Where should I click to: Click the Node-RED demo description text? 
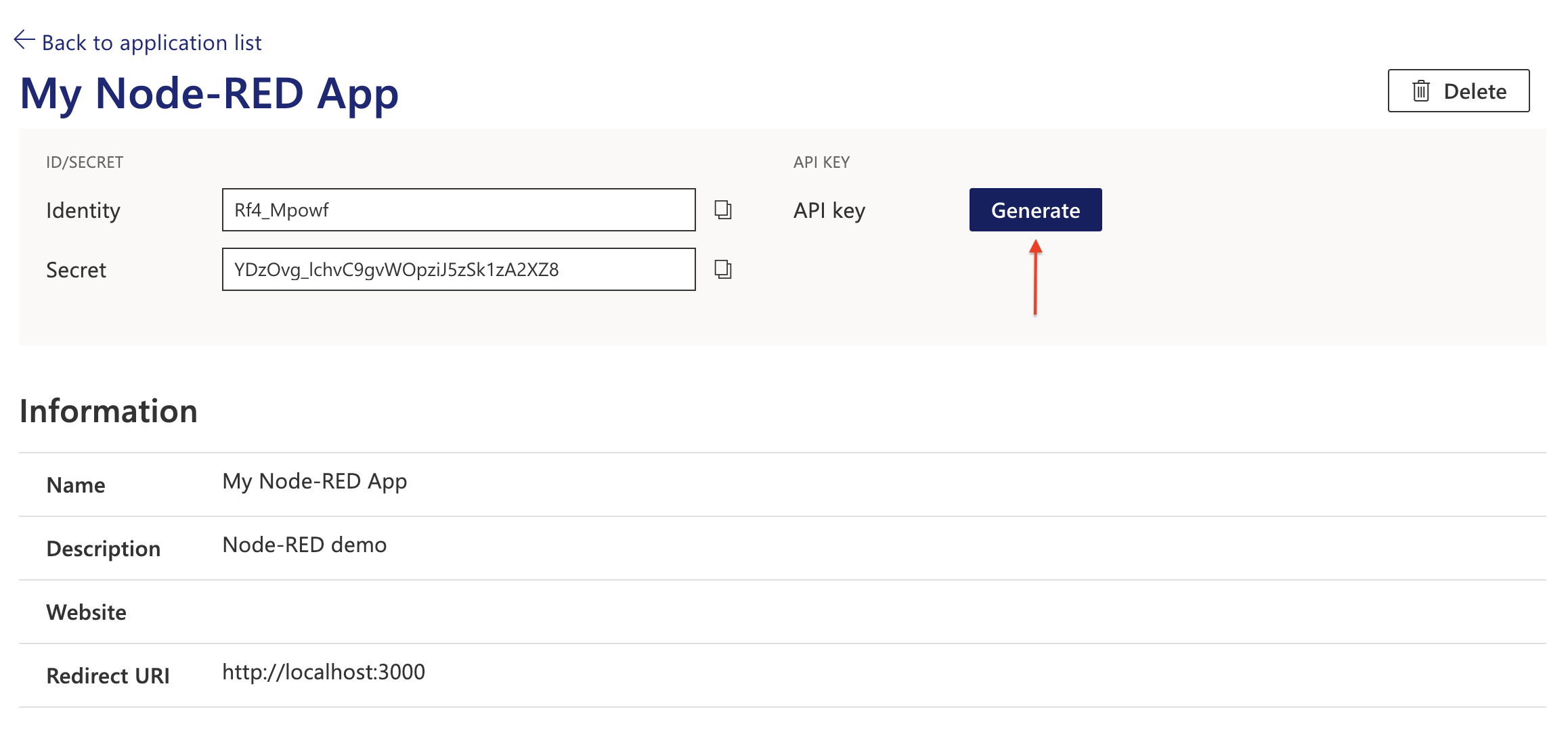point(304,545)
